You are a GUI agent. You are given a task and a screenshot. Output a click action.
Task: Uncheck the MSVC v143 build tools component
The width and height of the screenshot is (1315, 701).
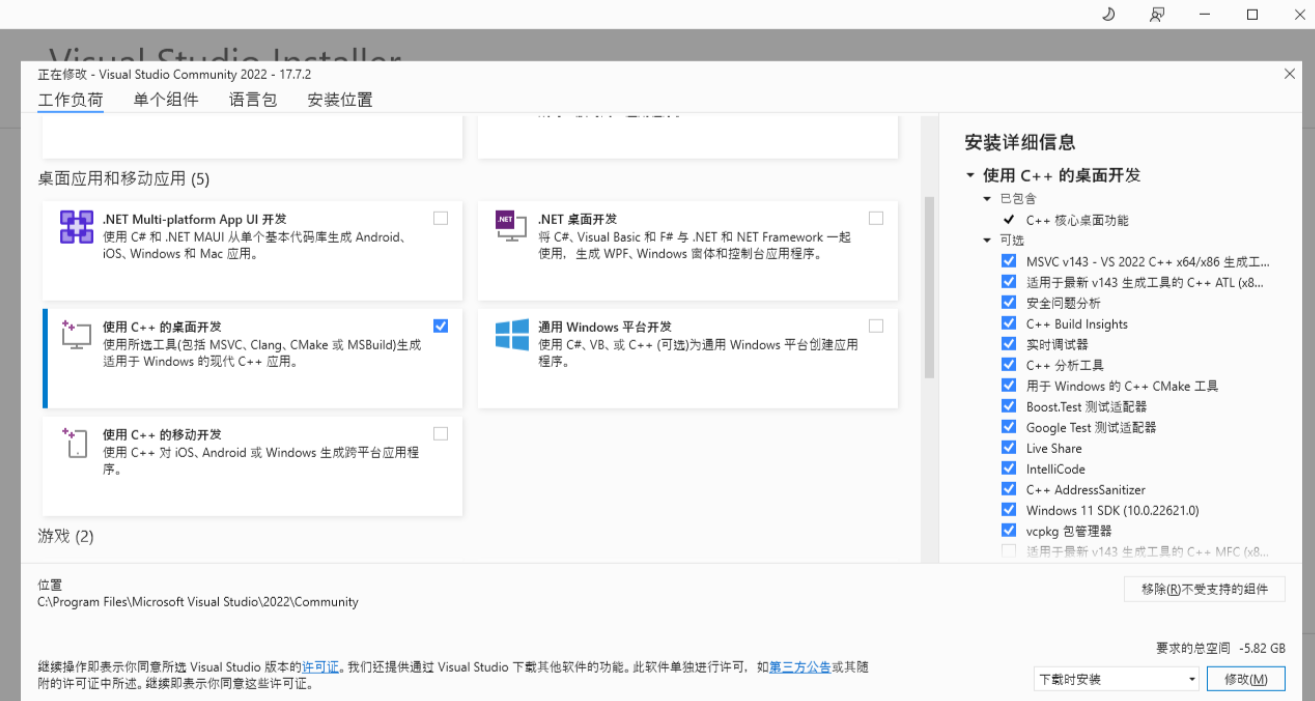coord(1008,261)
